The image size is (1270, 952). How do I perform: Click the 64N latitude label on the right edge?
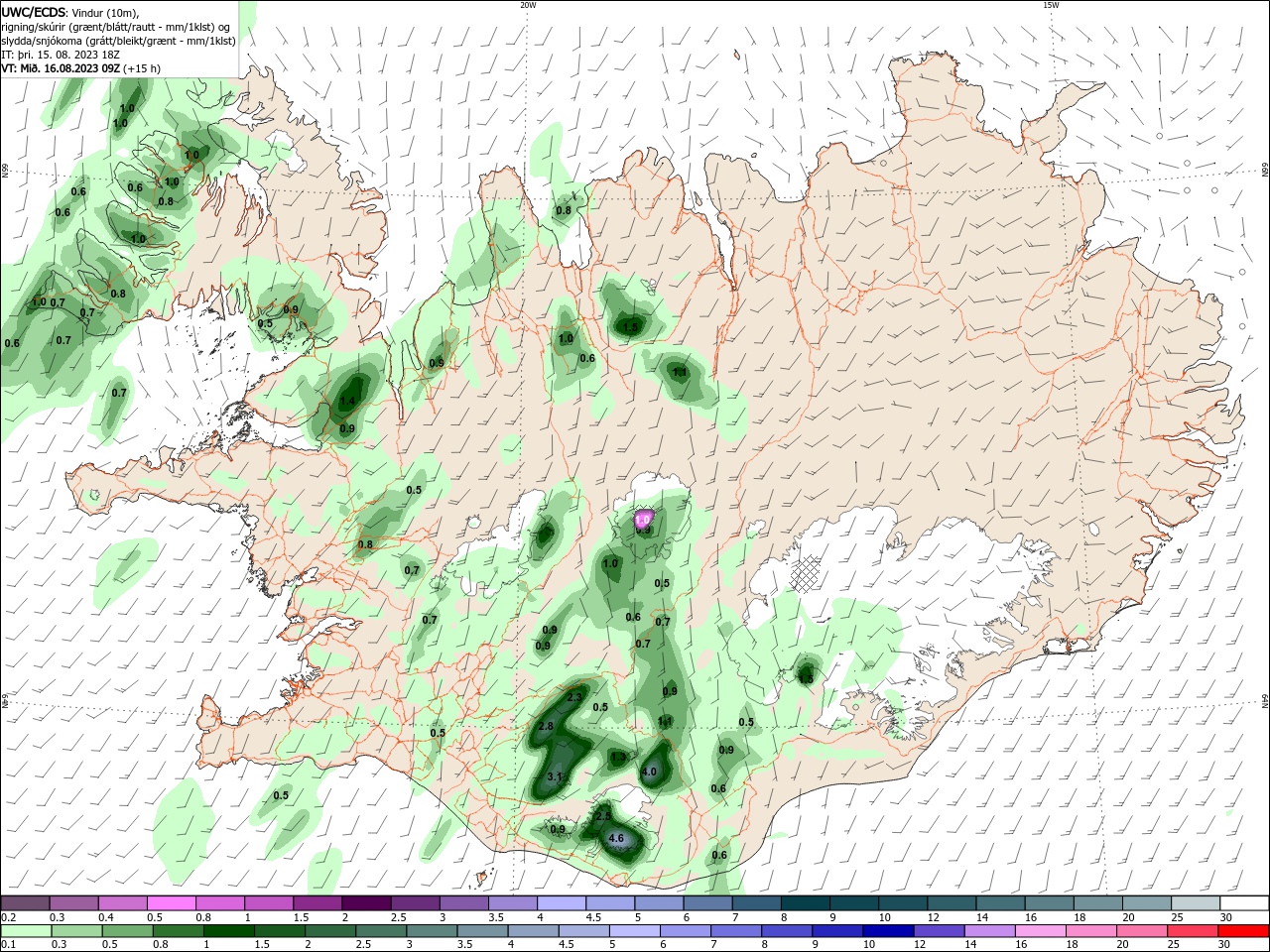click(x=1265, y=701)
